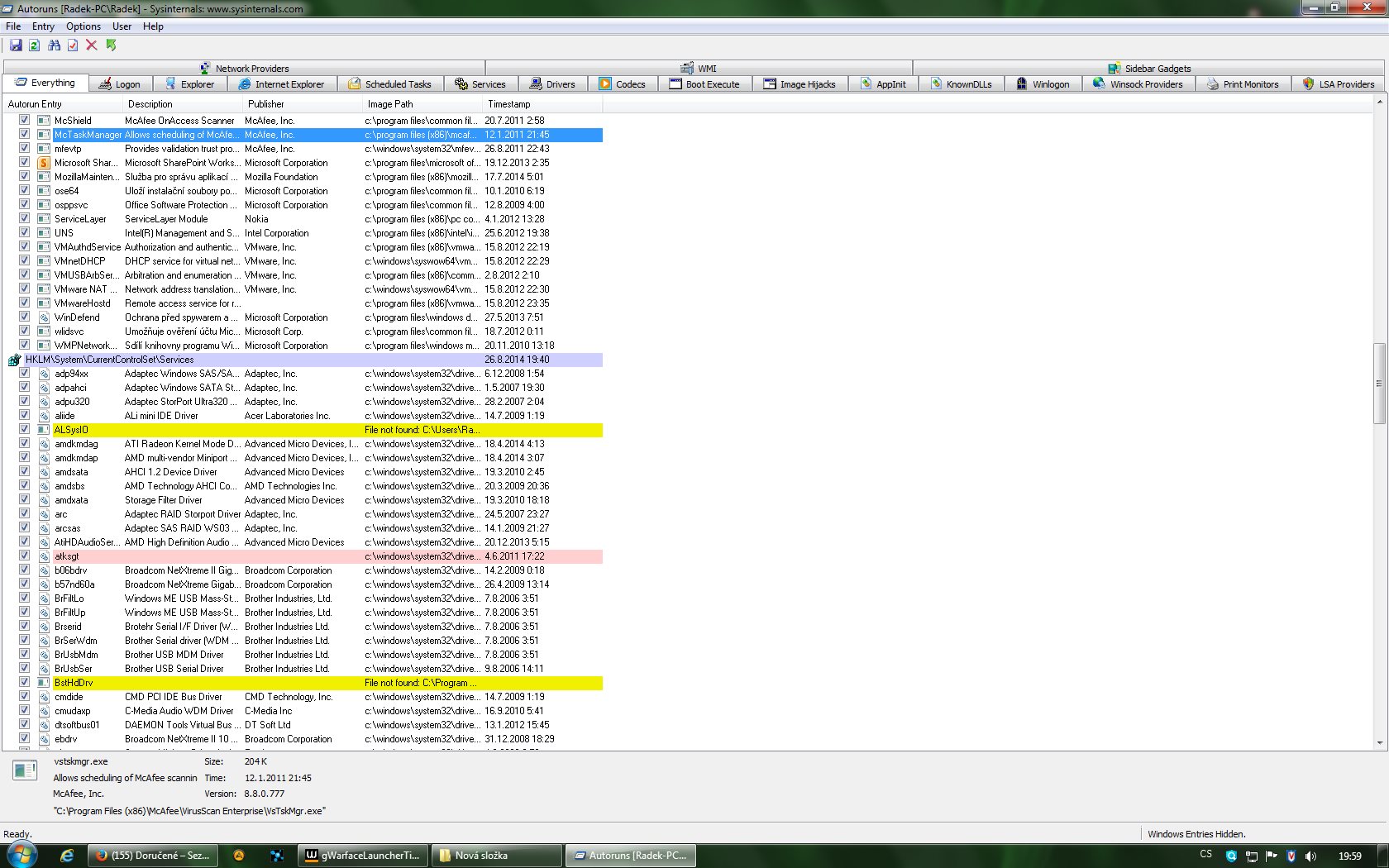Click the red X Delete icon

[92, 45]
